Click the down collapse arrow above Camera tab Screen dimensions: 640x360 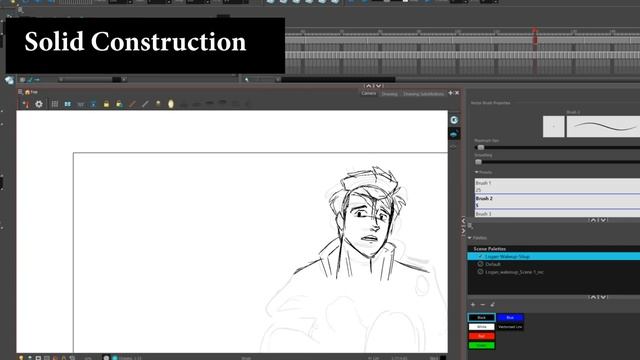pos(378,86)
